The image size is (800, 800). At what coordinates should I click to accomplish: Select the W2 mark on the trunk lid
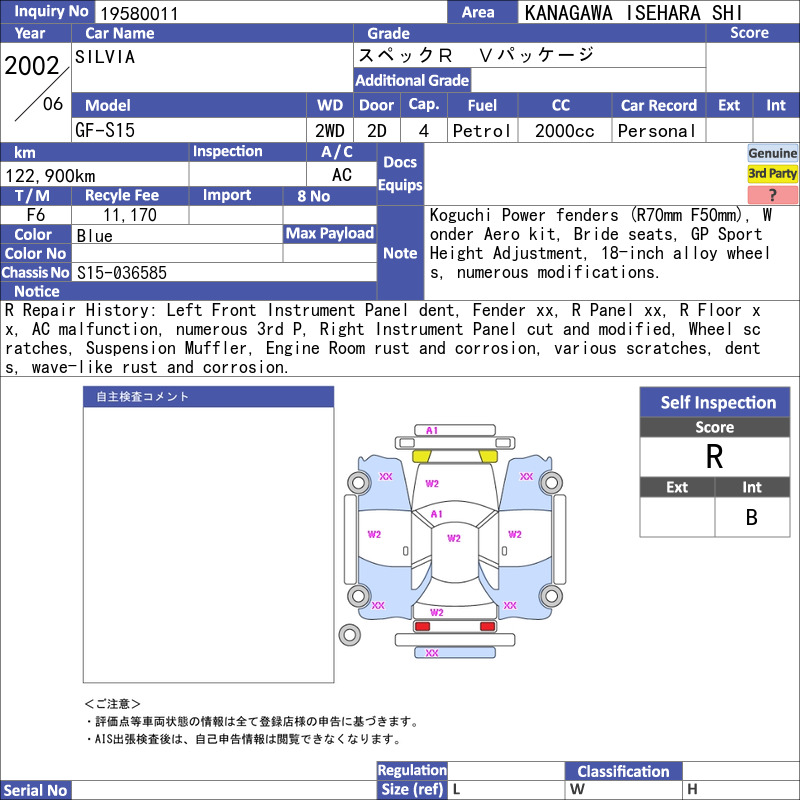pyautogui.click(x=436, y=612)
